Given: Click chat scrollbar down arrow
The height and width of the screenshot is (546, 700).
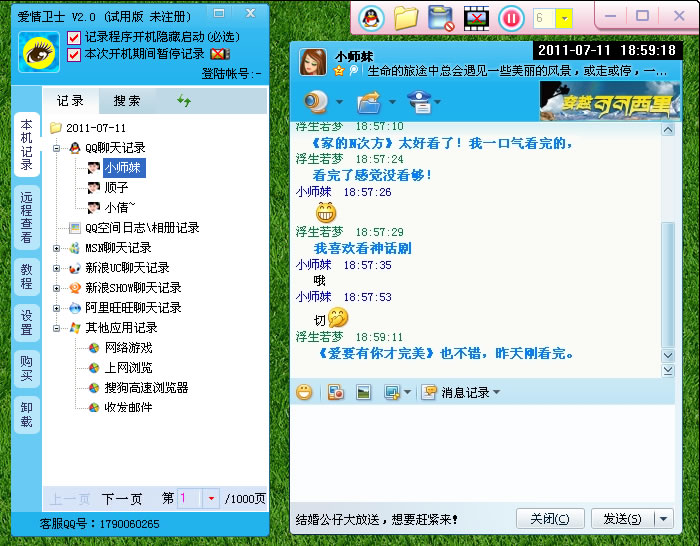Looking at the screenshot, I should tap(668, 356).
